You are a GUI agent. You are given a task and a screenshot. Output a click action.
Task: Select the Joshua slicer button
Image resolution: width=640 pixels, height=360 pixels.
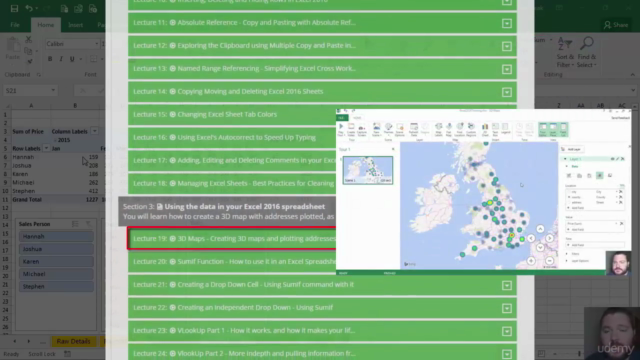(56, 249)
